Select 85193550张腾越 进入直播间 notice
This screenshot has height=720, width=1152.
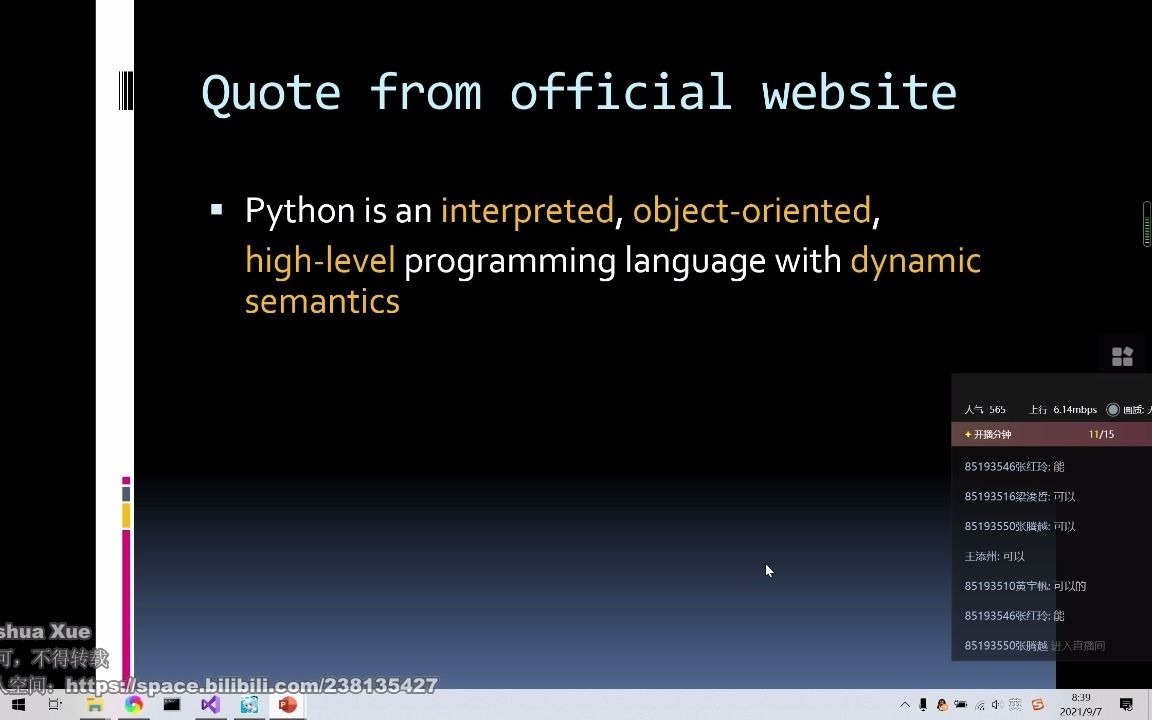pos(1034,646)
